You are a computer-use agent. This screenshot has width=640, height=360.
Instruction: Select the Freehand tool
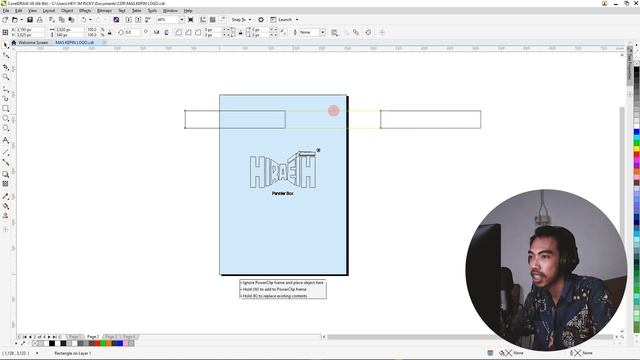click(6, 89)
